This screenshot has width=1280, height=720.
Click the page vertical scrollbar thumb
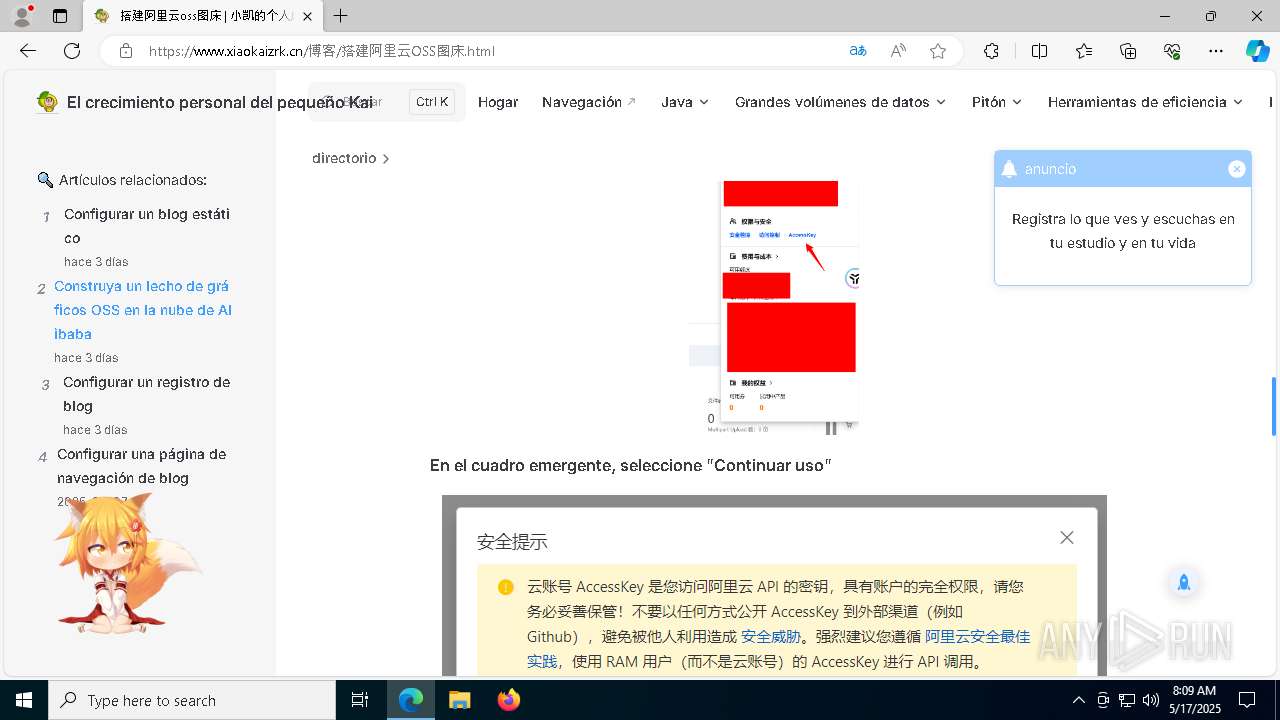[1274, 406]
